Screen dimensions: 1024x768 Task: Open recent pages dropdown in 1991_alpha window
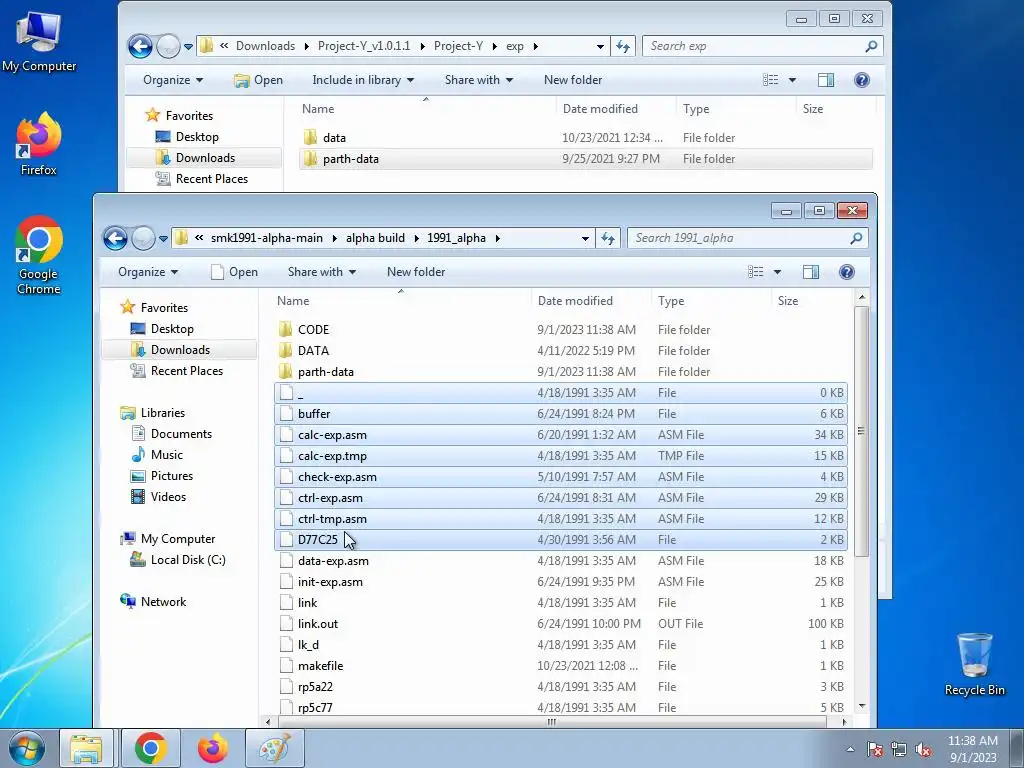click(163, 239)
